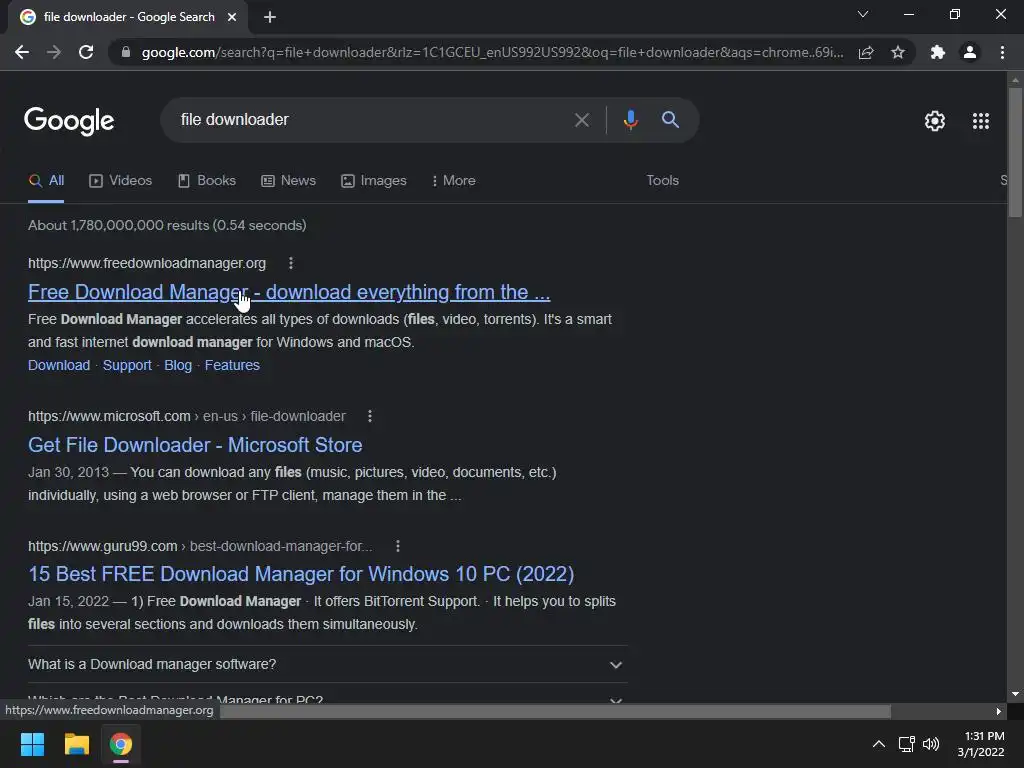Close the file downloader tab

pyautogui.click(x=232, y=17)
